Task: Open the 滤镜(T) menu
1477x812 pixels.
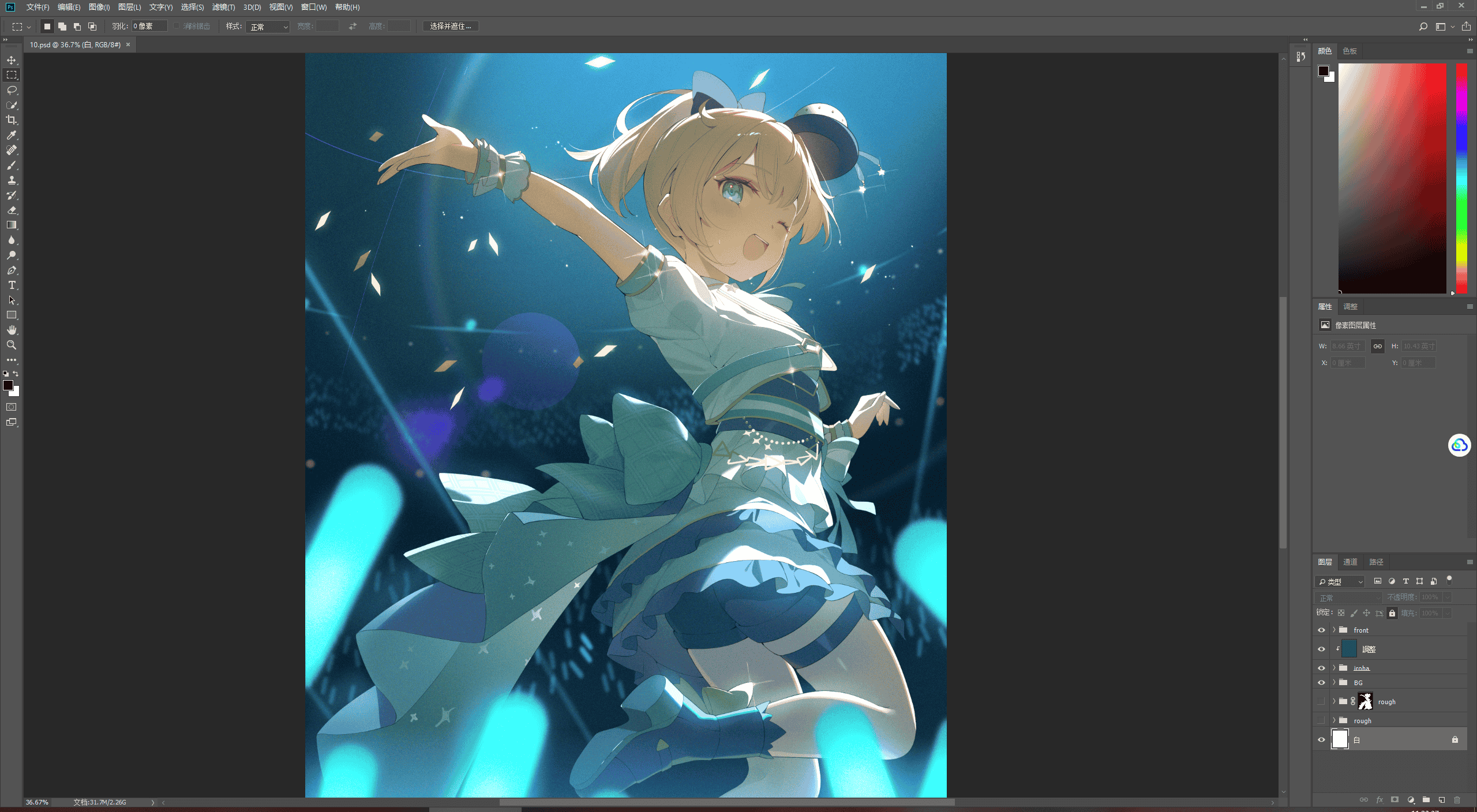Action: click(223, 7)
